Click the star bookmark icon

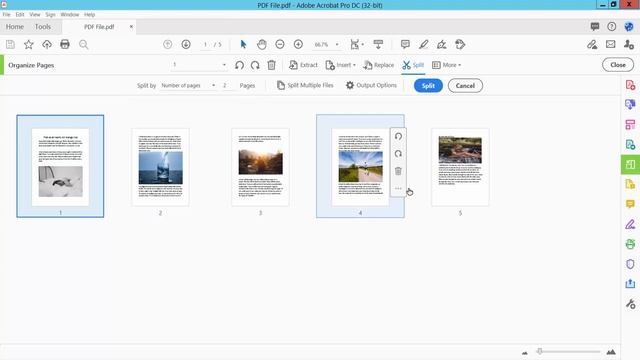coord(29,44)
